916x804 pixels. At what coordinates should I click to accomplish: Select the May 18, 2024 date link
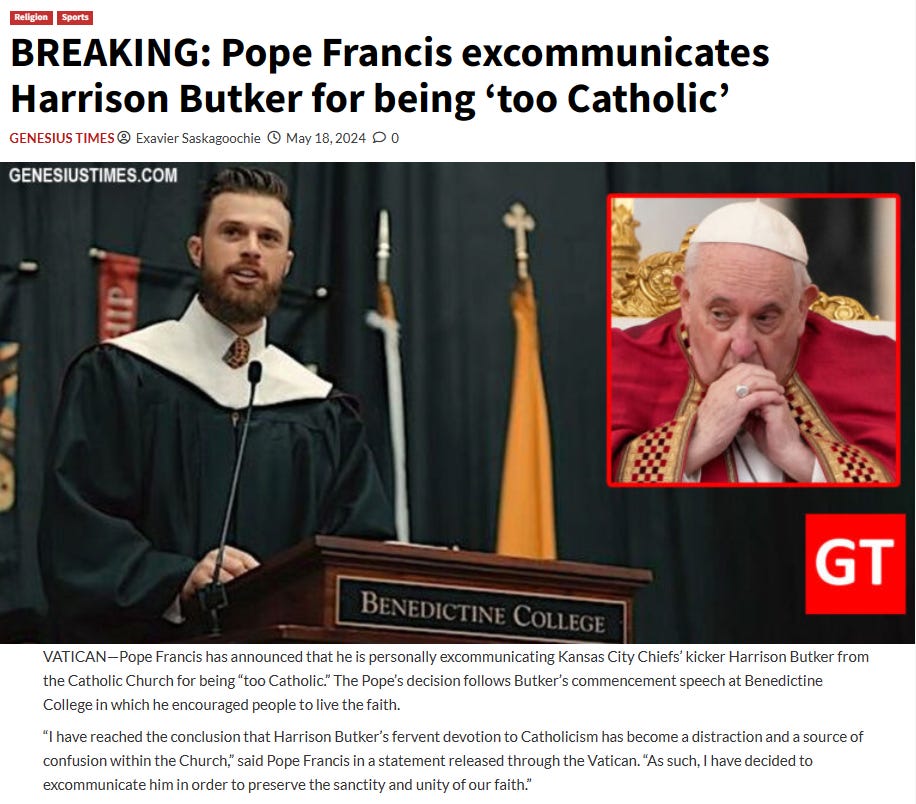(325, 138)
